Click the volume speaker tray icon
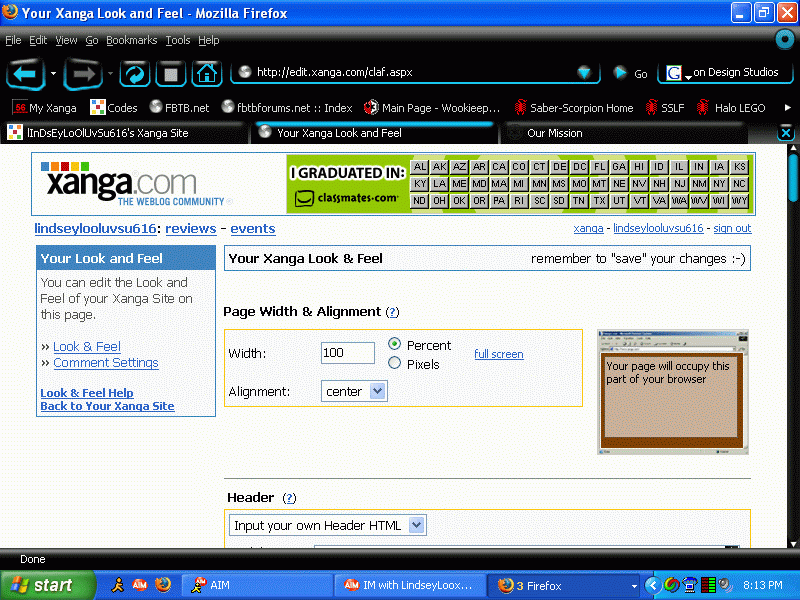 724,585
